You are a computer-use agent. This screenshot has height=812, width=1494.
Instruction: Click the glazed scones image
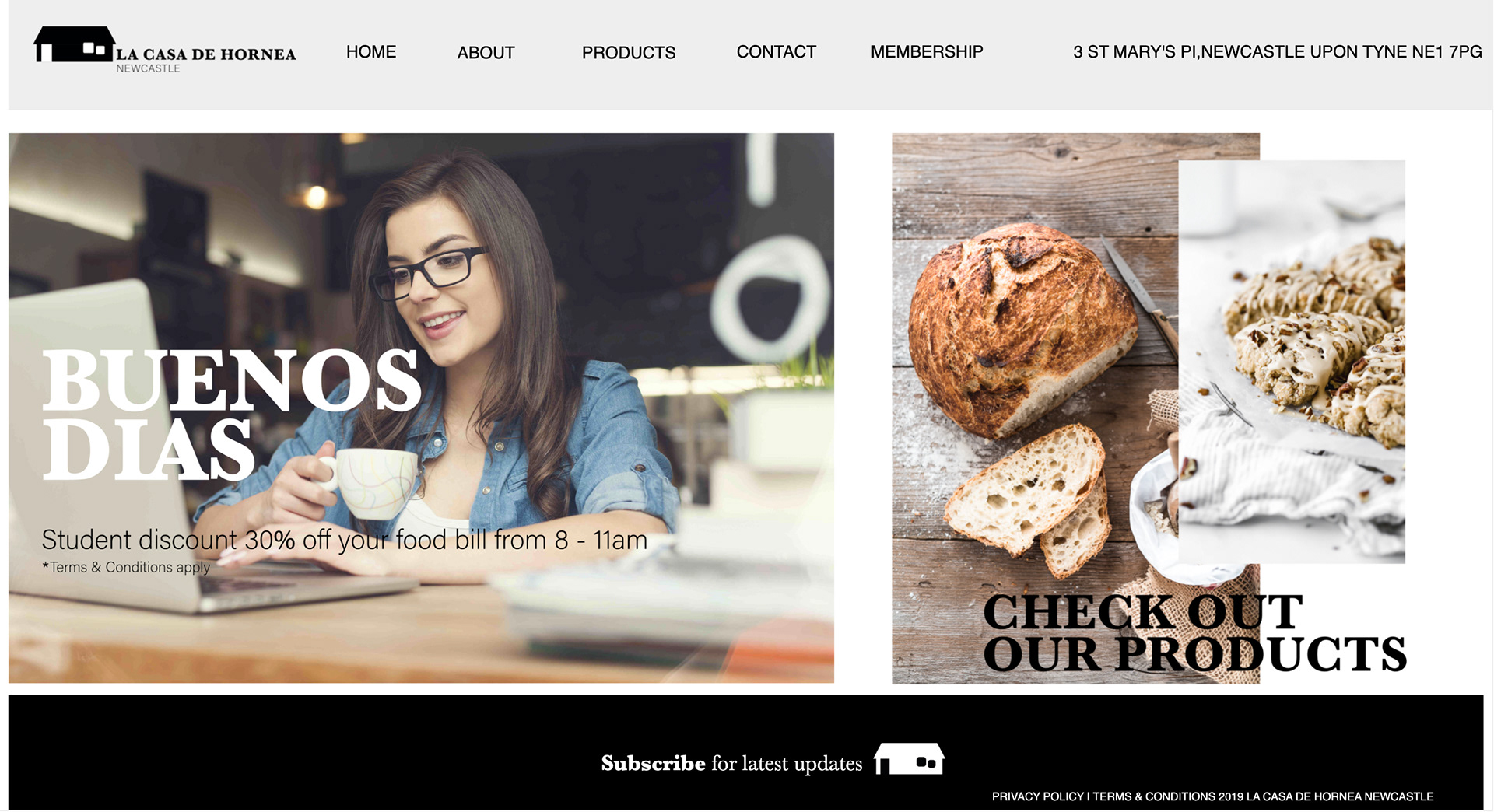click(1292, 361)
